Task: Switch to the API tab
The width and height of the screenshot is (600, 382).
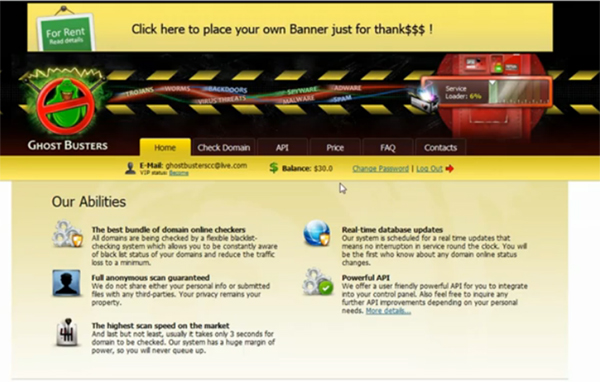Action: coord(282,147)
